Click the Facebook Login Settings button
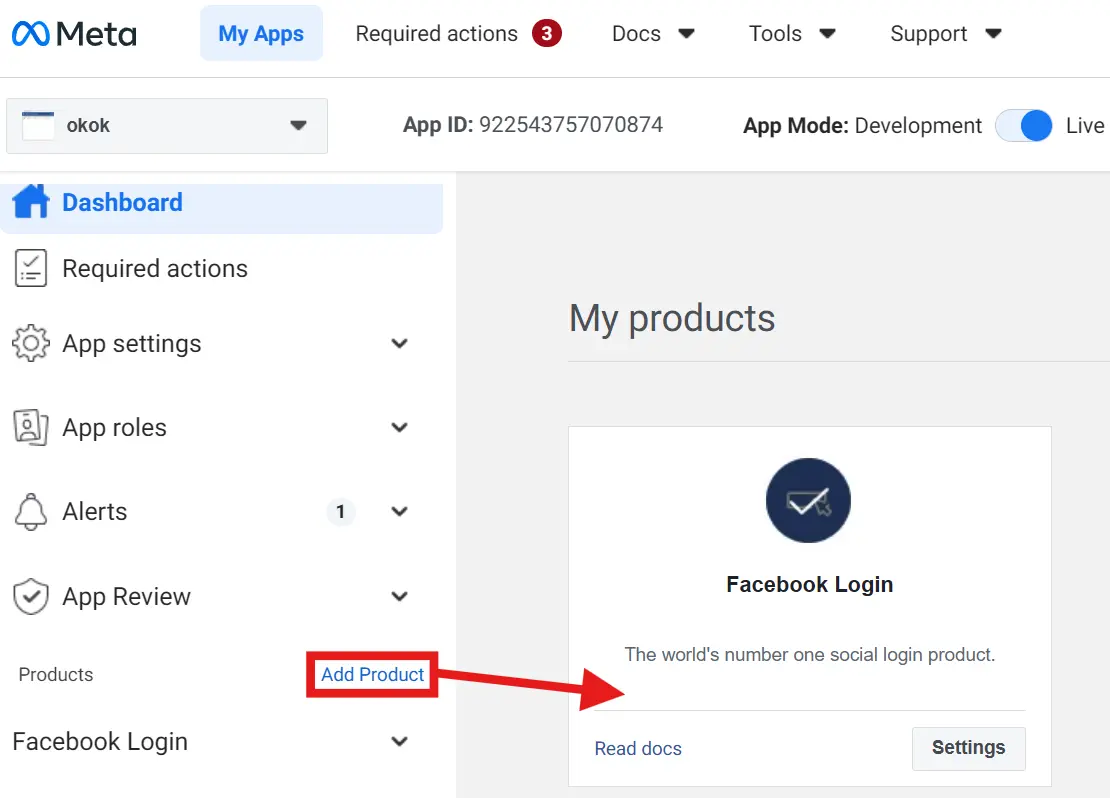The image size is (1110, 798). click(x=968, y=748)
